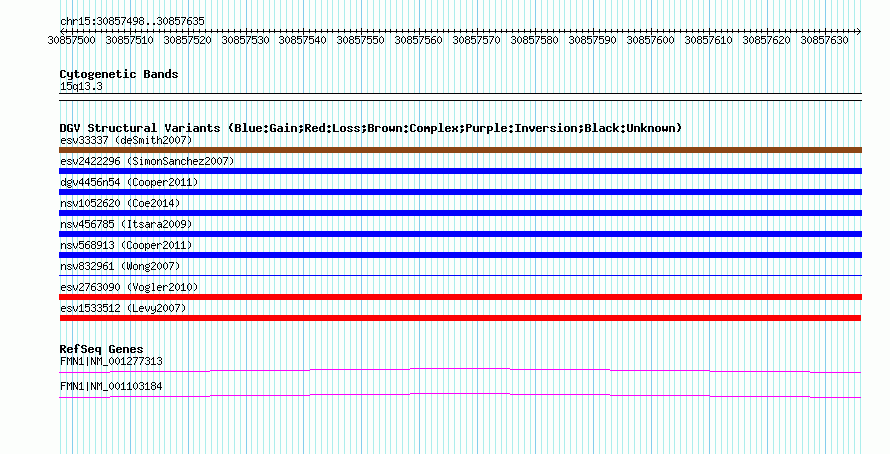Open variant label nsv456785 (Itsara2009)
Image resolution: width=890 pixels, height=454 pixels.
[x=126, y=224]
